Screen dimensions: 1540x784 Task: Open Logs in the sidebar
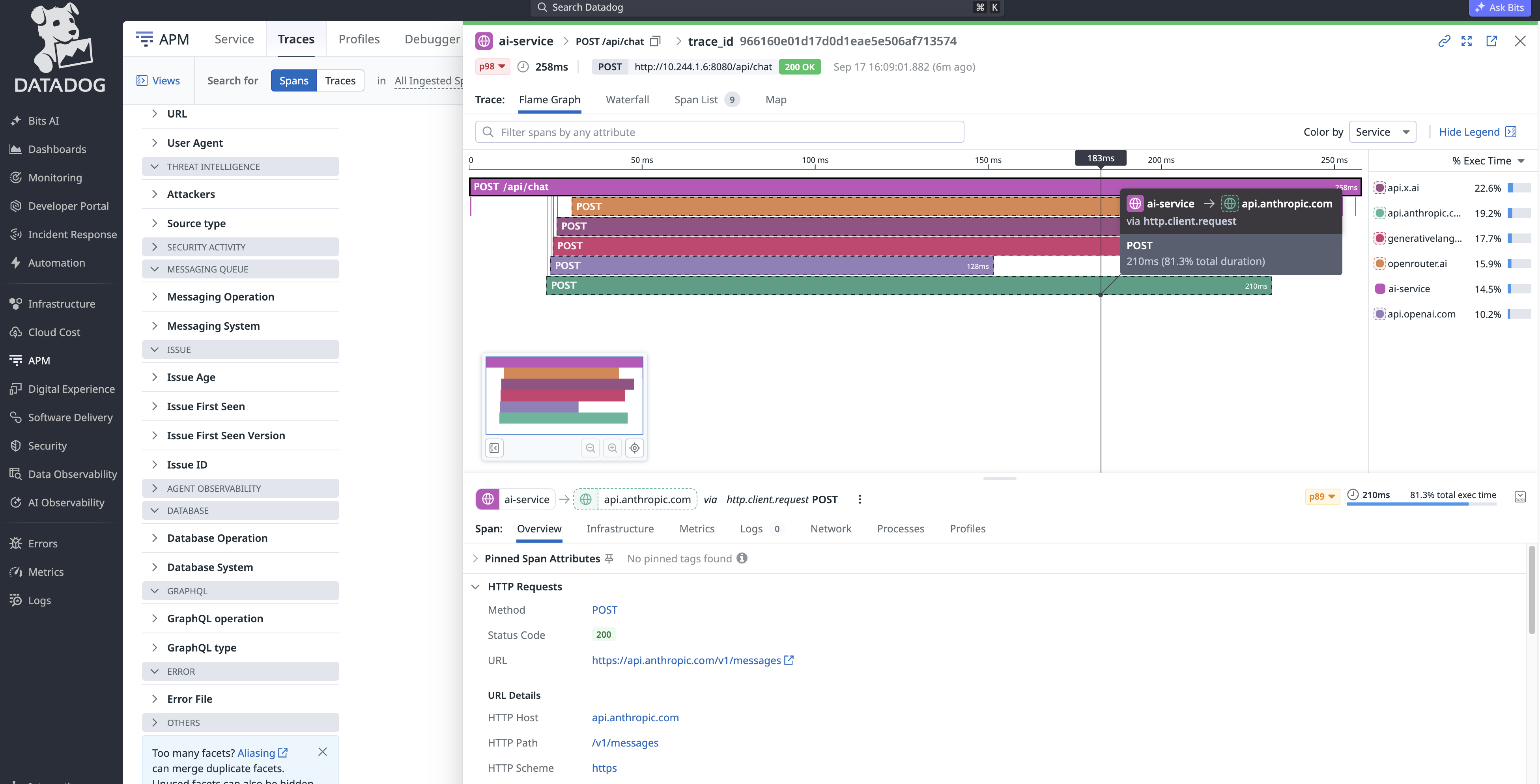click(x=30, y=601)
